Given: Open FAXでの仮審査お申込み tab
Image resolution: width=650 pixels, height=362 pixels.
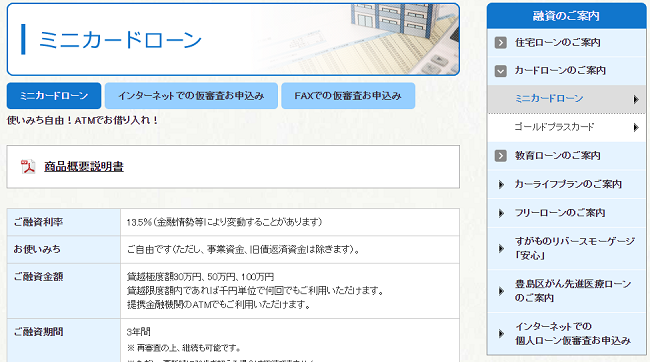Looking at the screenshot, I should pyautogui.click(x=348, y=96).
